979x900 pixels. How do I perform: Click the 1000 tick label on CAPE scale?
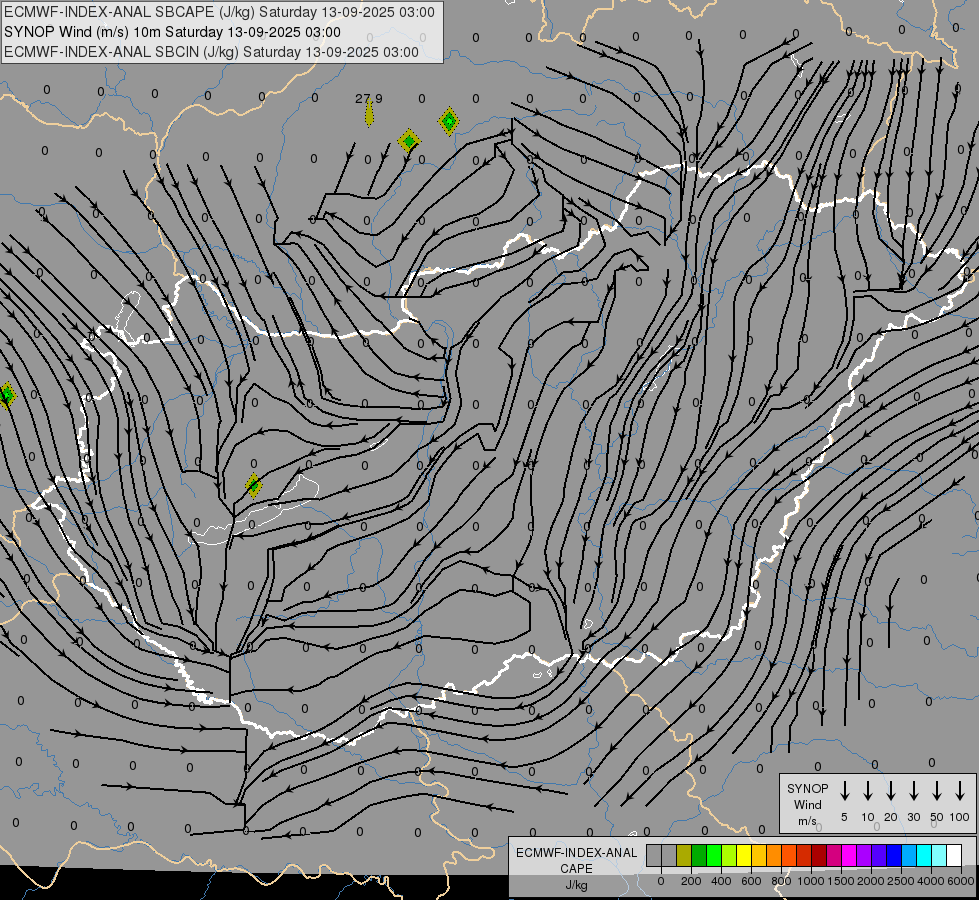pyautogui.click(x=810, y=881)
